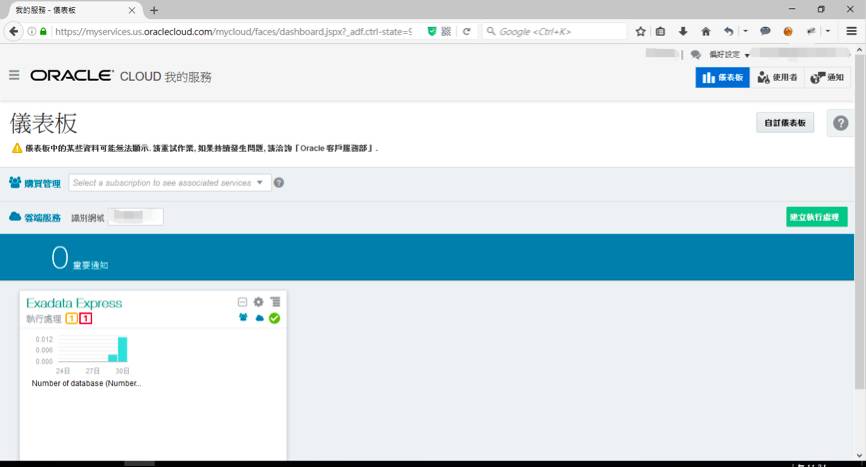
Task: Click the green 建立執行處理 create instance button
Action: (x=816, y=217)
